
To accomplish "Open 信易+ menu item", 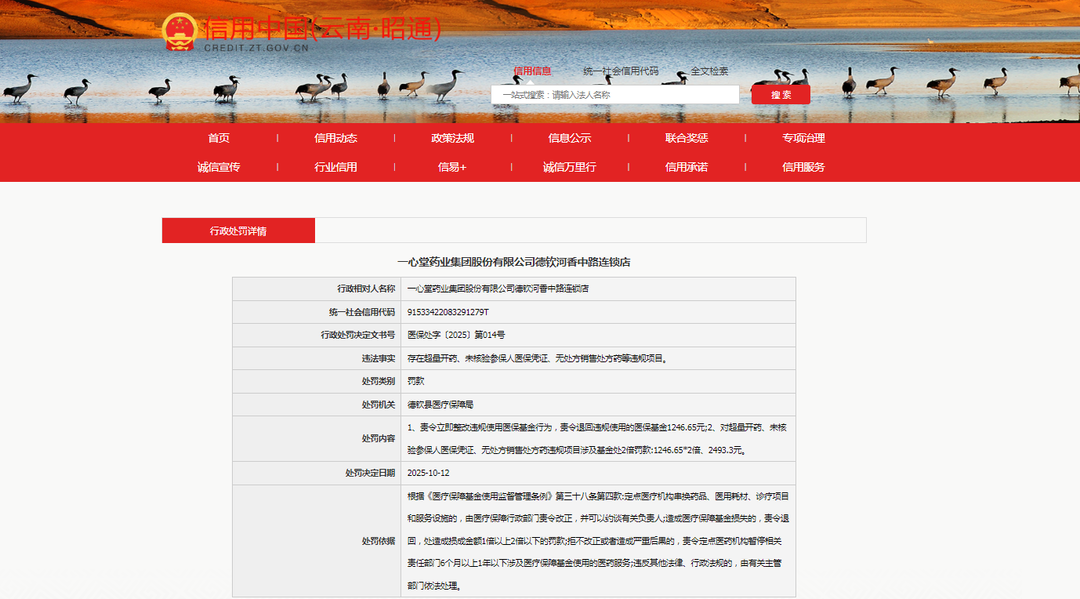I will [x=453, y=167].
